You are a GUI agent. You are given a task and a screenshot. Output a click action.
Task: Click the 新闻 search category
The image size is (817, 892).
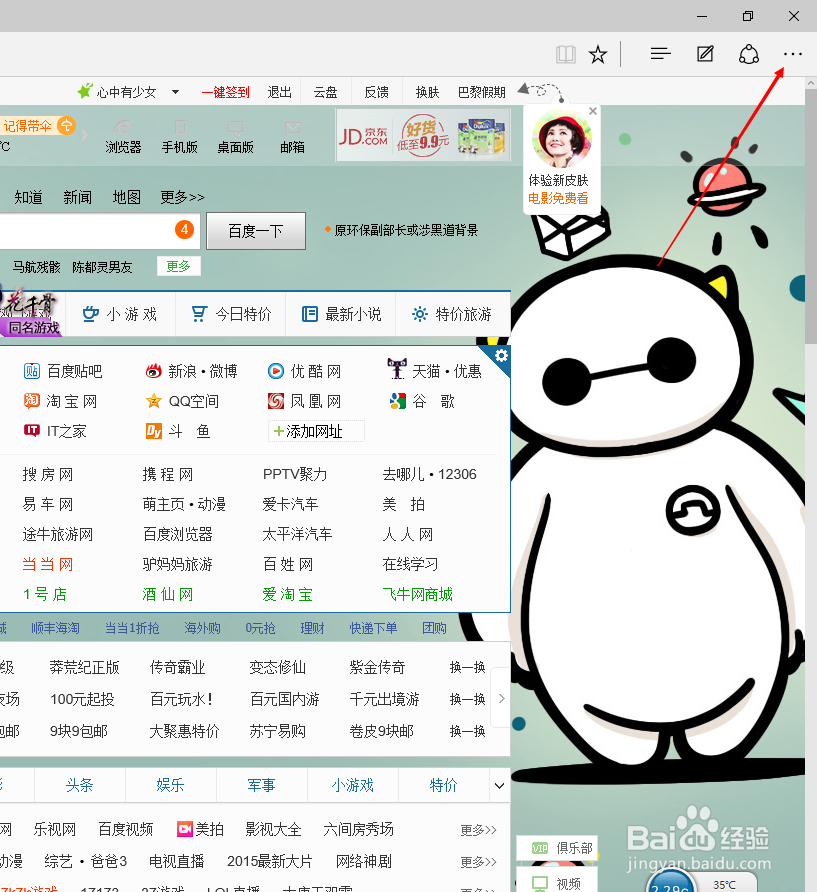click(x=77, y=197)
